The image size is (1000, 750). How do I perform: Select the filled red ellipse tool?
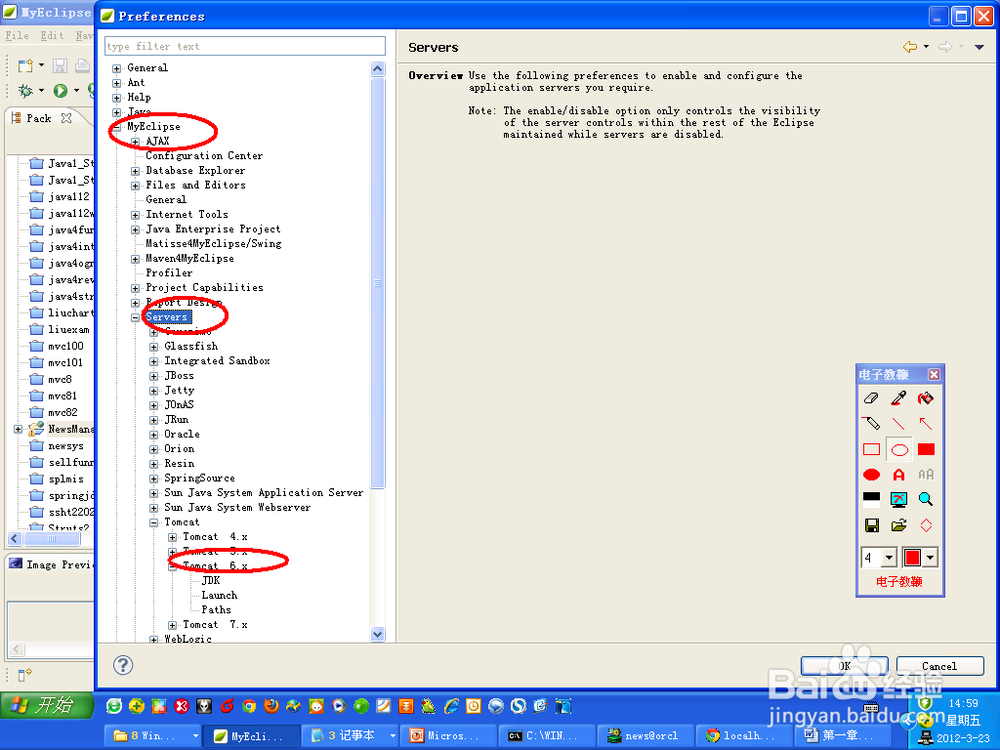click(x=871, y=474)
